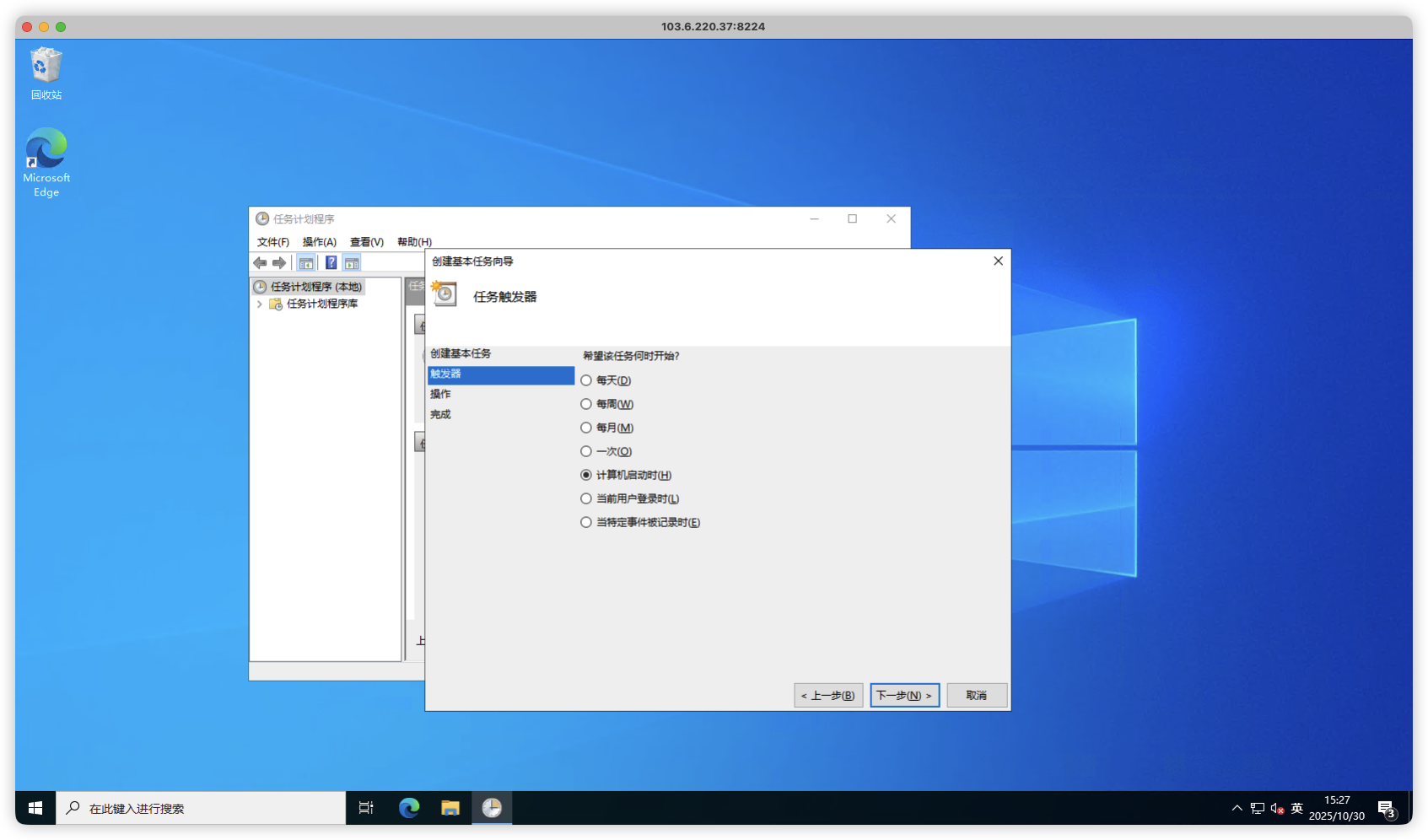1428x840 pixels.
Task: Choose 当前用户登录时(L) trigger option
Action: click(586, 498)
